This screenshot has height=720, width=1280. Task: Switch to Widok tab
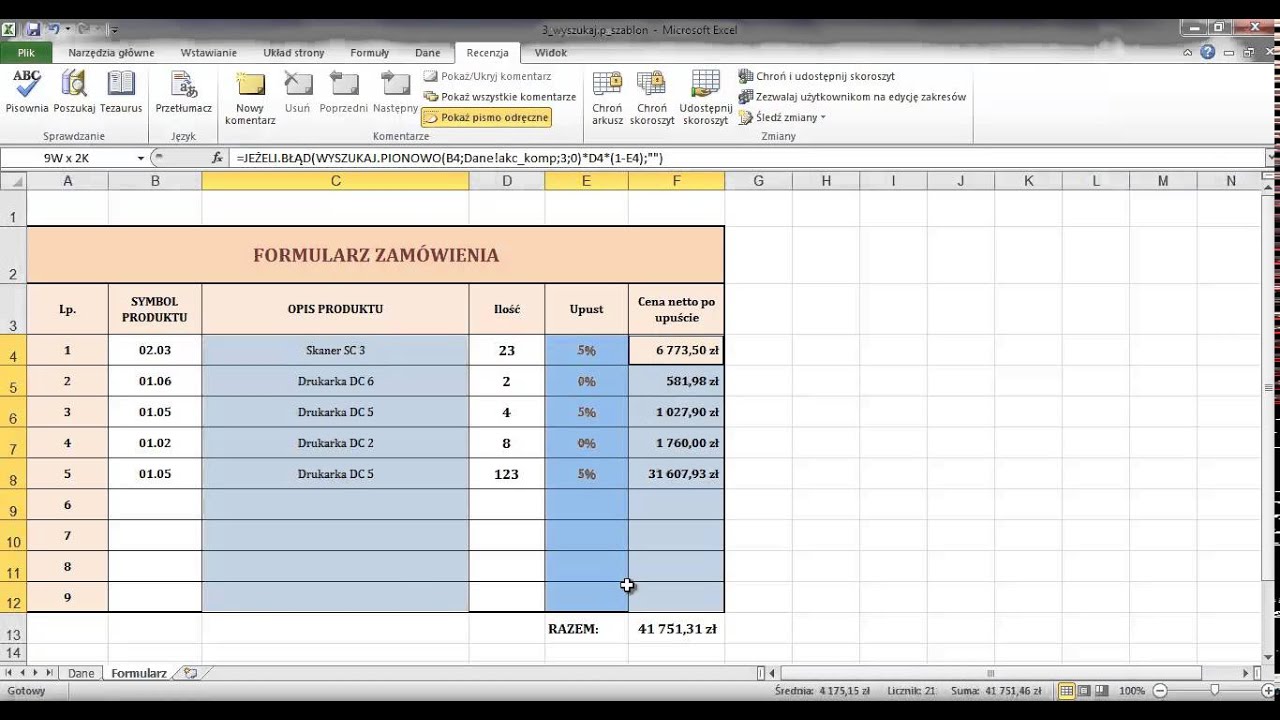[551, 53]
